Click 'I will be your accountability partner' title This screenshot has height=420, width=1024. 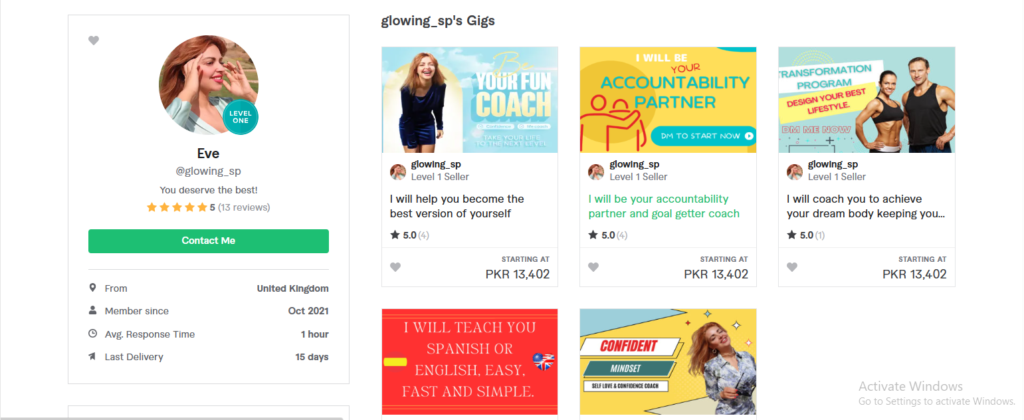click(664, 206)
